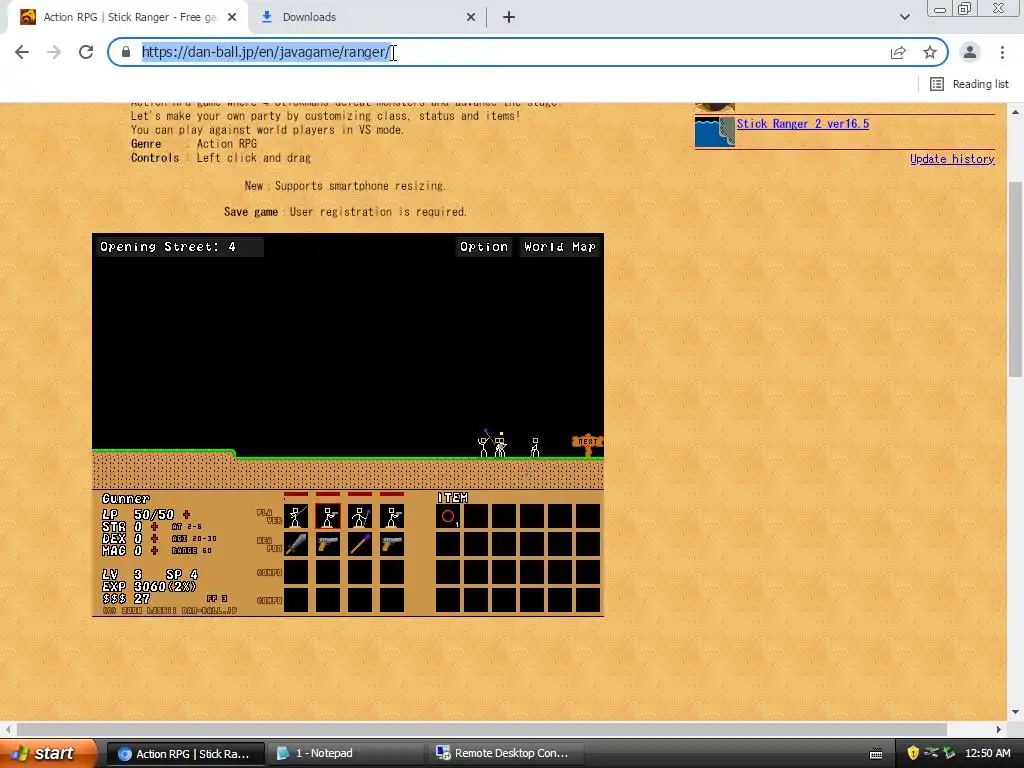Open the browser profile icon
Image resolution: width=1024 pixels, height=768 pixels.
[x=970, y=52]
